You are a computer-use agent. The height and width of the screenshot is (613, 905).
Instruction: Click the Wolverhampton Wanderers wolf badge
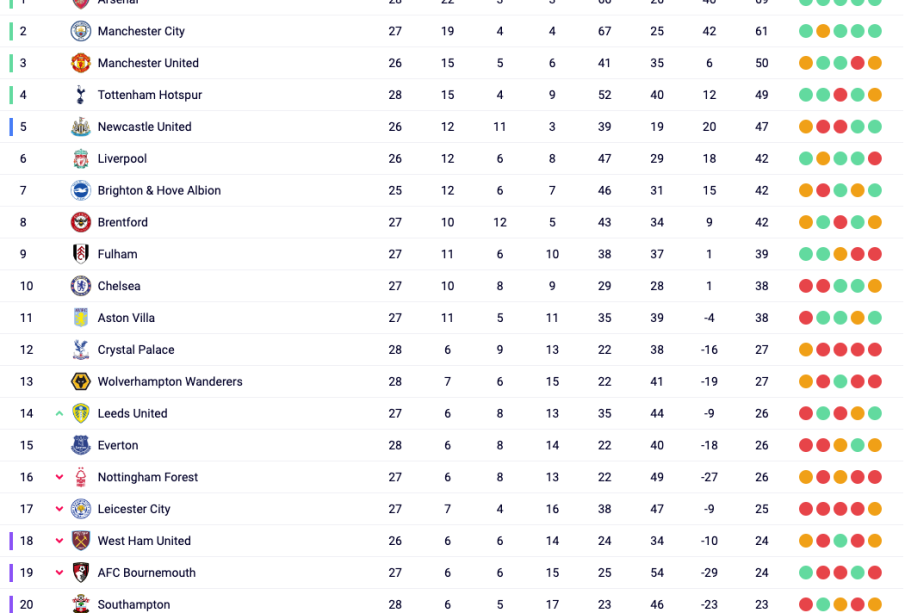pyautogui.click(x=81, y=382)
